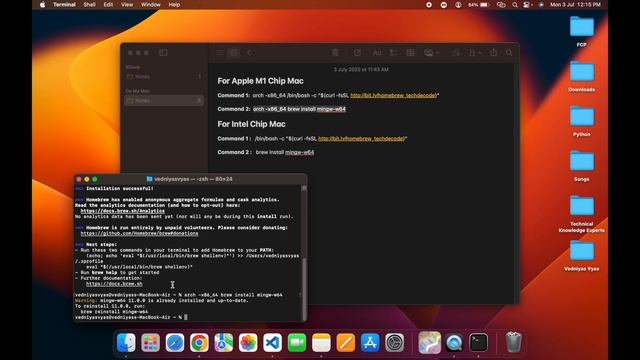Click the Terminal window title bar text
The width and height of the screenshot is (640, 360).
tap(193, 179)
